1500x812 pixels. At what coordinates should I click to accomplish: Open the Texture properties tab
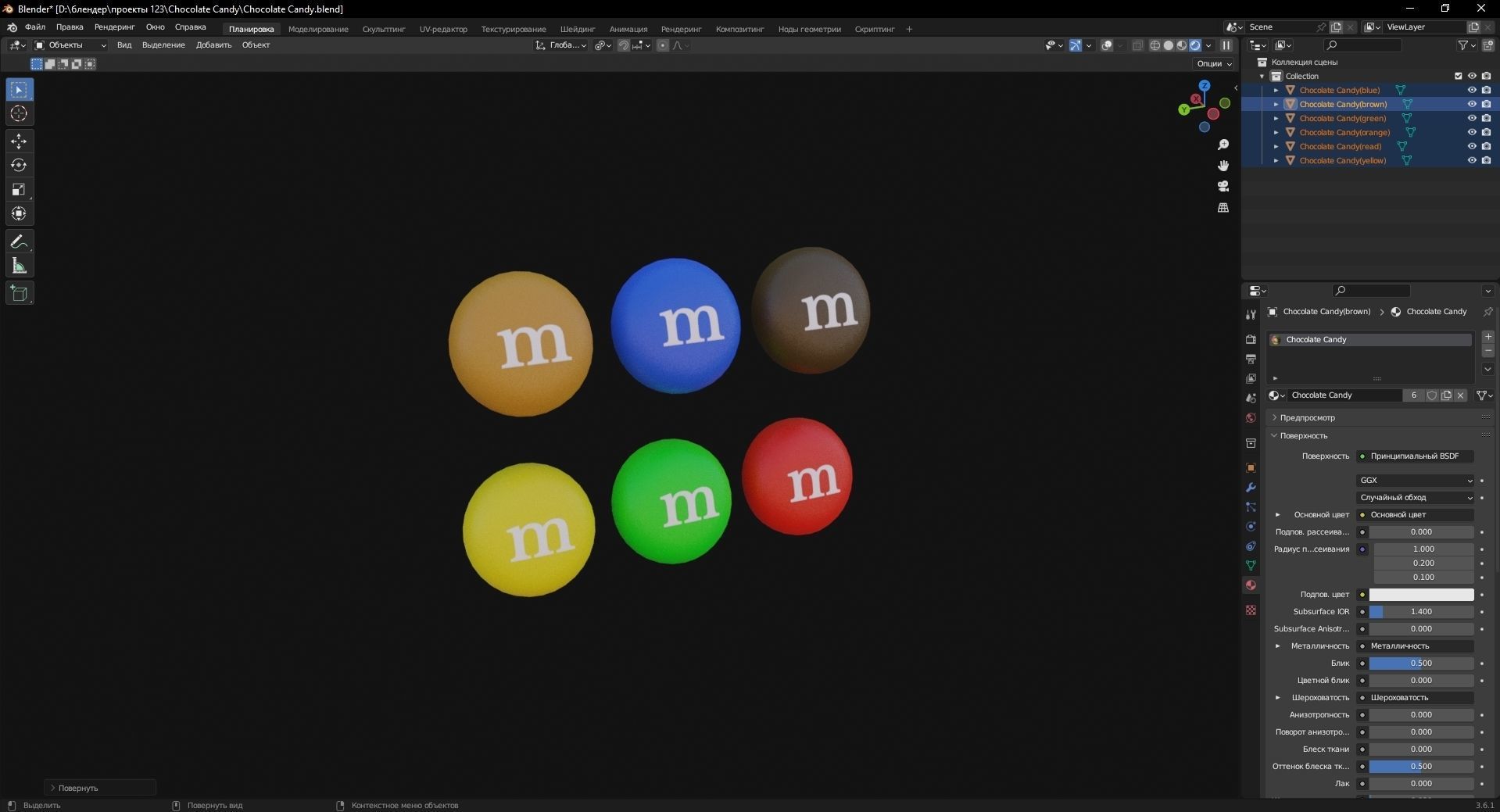coord(1251,610)
